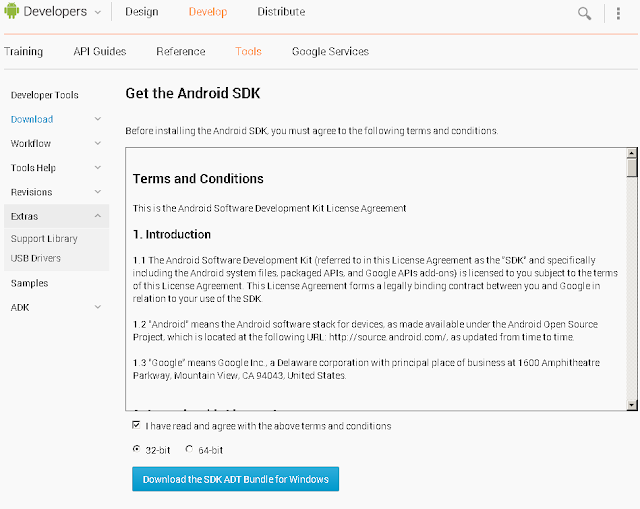This screenshot has height=509, width=640.
Task: Go to the Distribute tab
Action: click(x=281, y=12)
